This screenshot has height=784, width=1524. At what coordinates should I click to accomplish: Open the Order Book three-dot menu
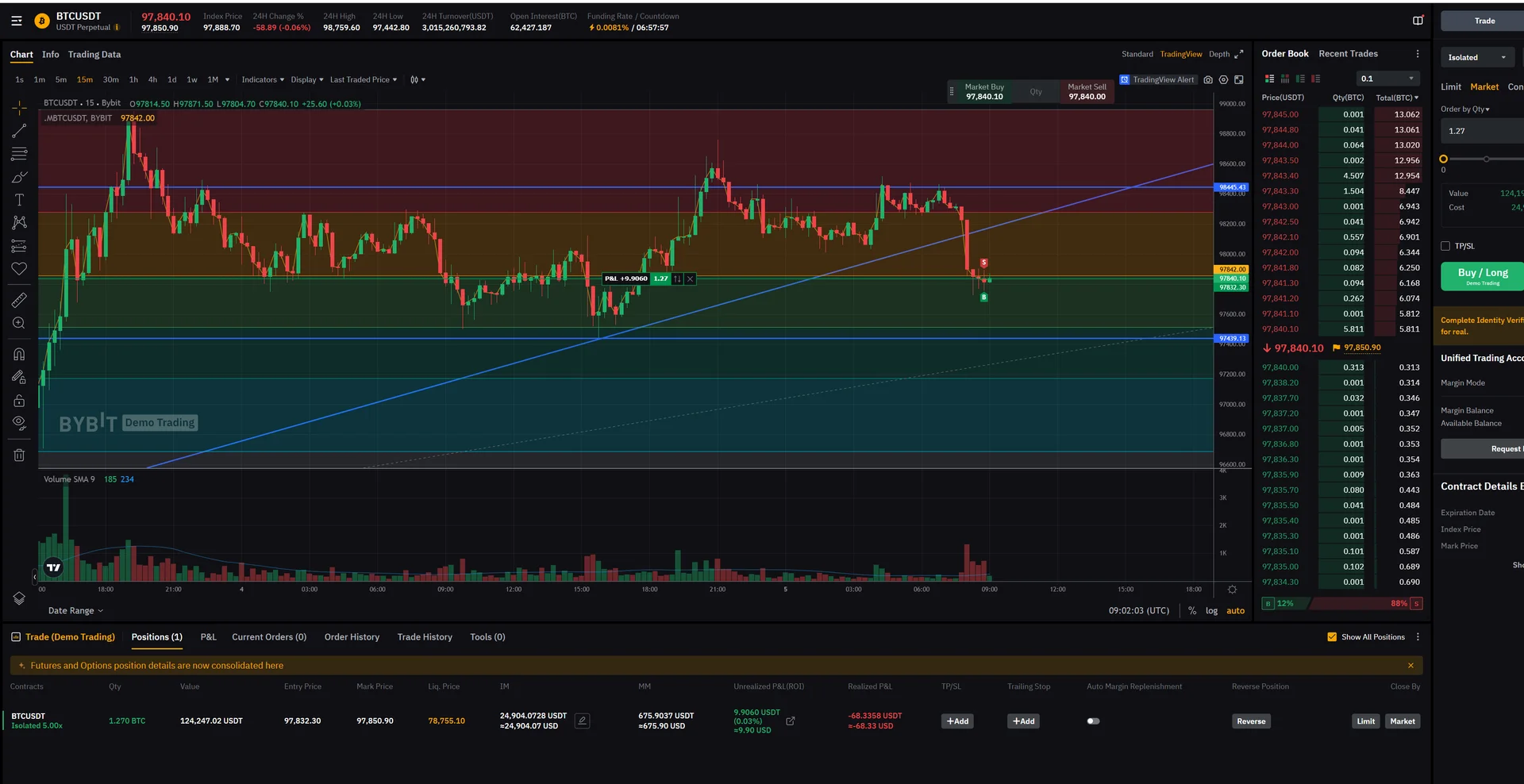(x=1418, y=54)
